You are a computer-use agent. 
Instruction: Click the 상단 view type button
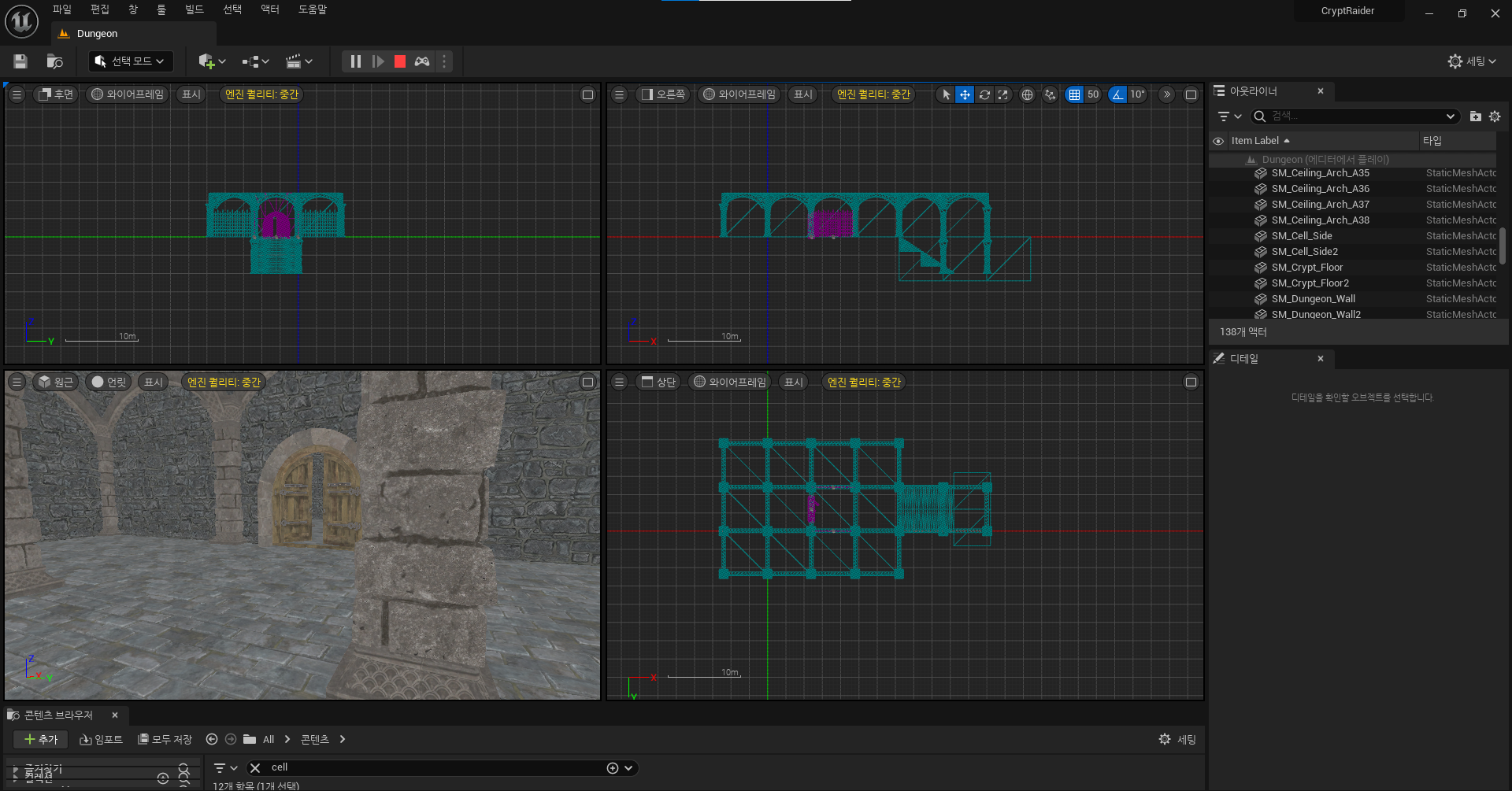click(658, 383)
